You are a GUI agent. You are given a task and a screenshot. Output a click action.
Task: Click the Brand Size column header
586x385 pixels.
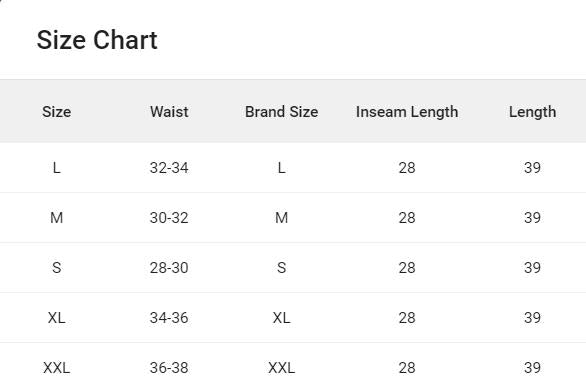(281, 112)
